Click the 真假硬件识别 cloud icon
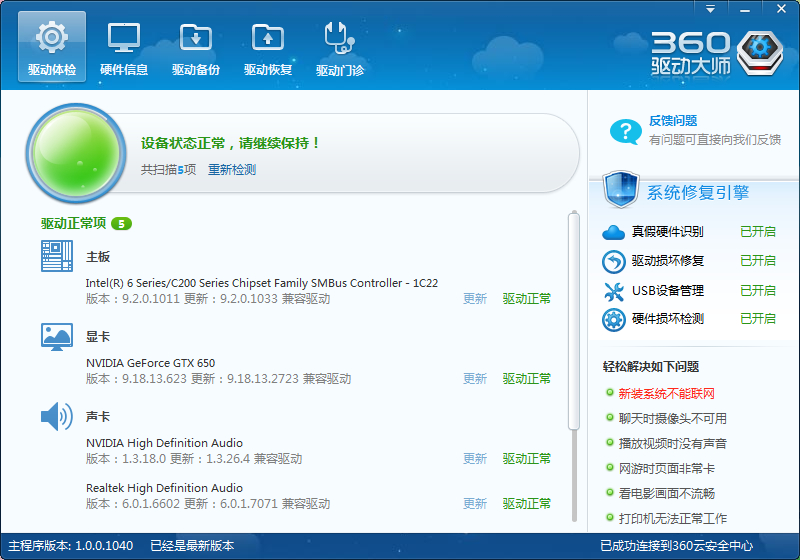 (x=613, y=232)
